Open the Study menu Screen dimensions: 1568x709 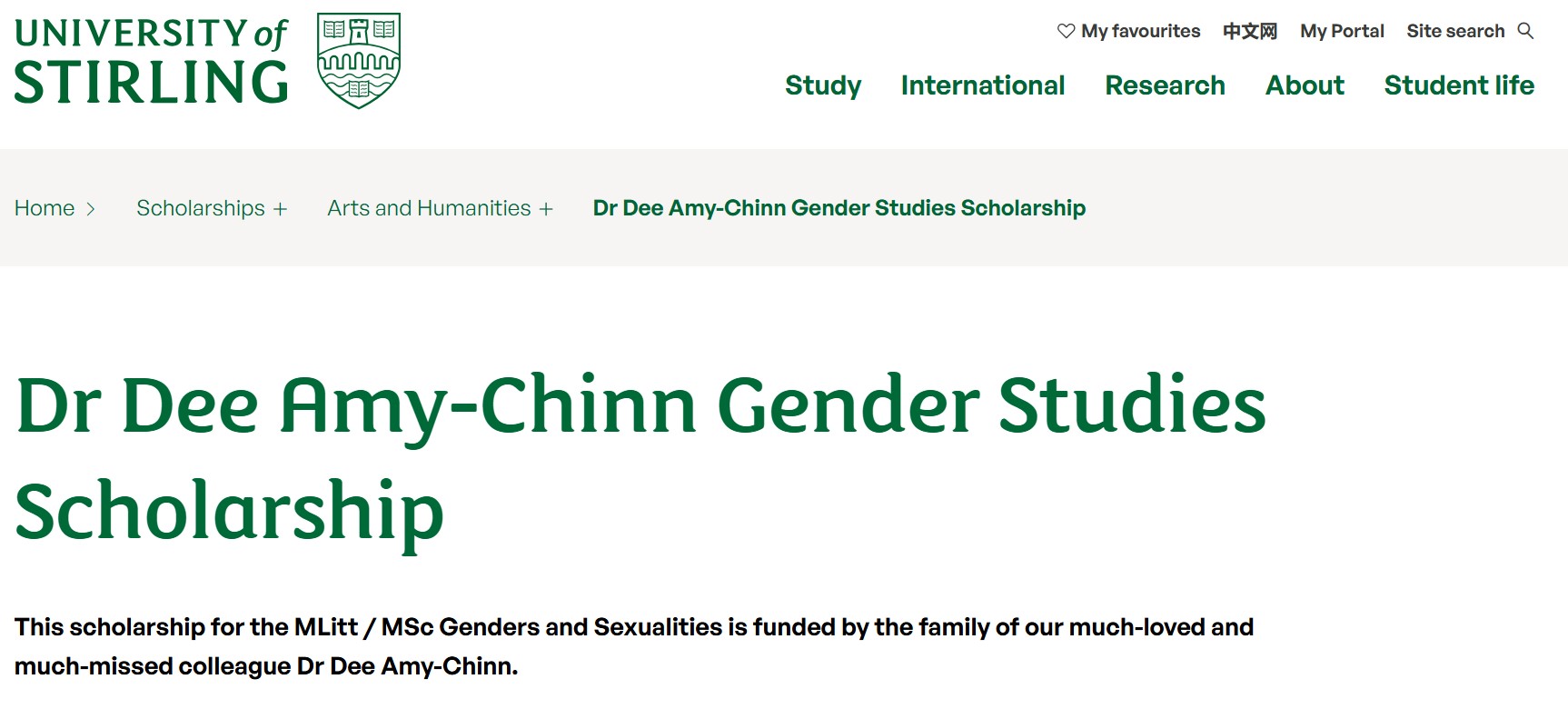[823, 85]
